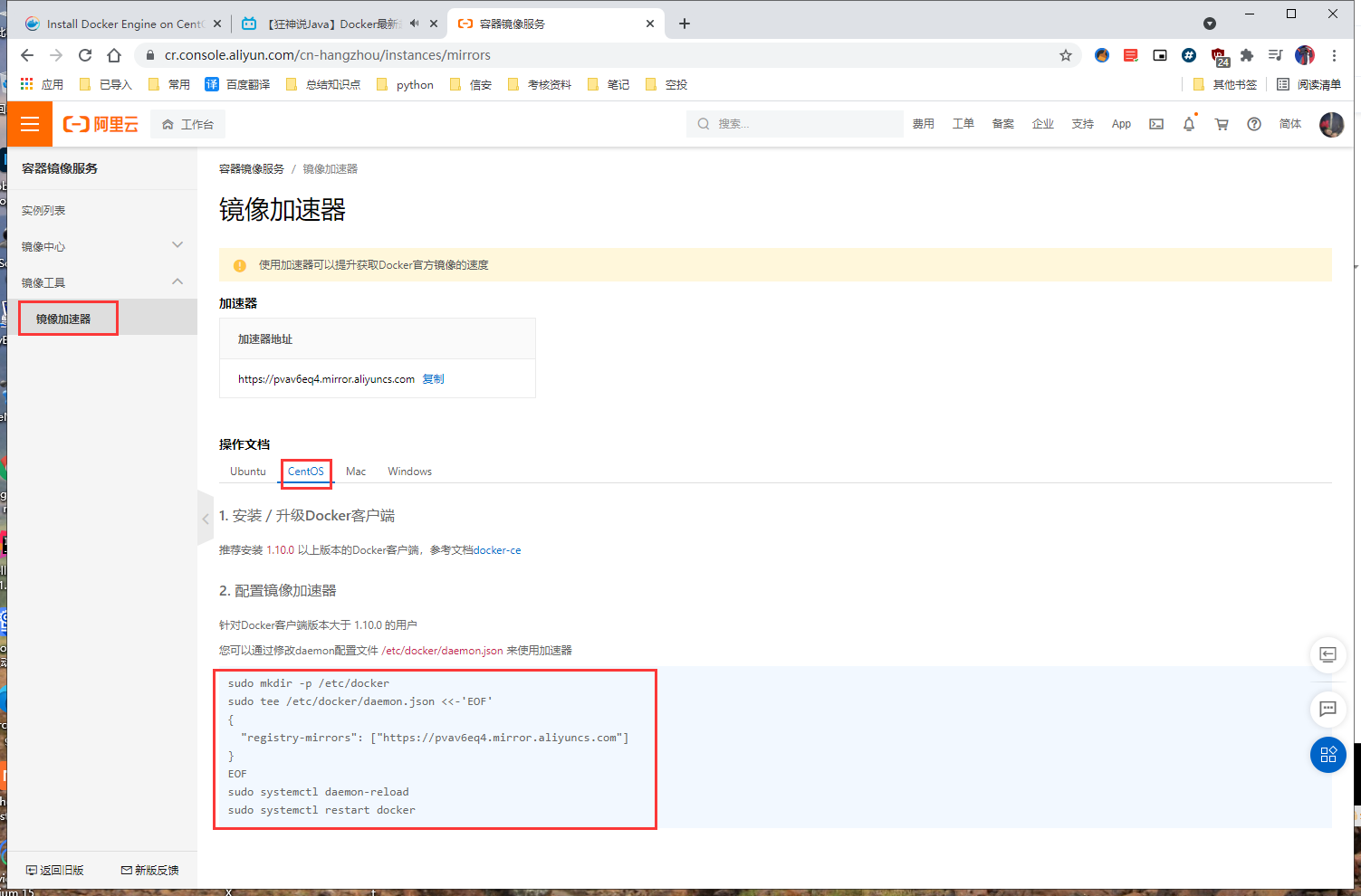Switch to Mac tab

click(x=356, y=472)
